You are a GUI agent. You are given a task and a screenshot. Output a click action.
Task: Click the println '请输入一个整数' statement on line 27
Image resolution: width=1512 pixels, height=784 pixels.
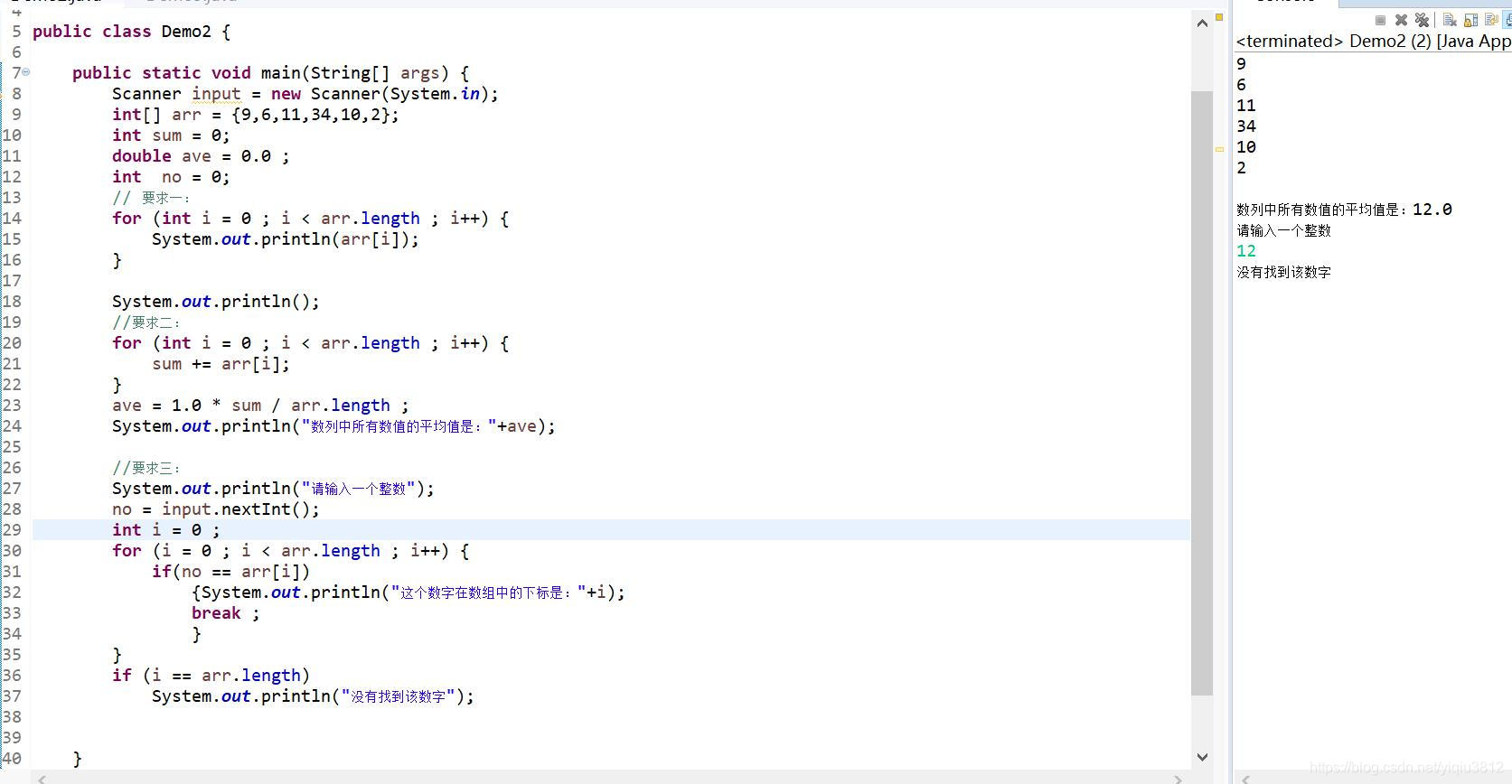(x=273, y=489)
